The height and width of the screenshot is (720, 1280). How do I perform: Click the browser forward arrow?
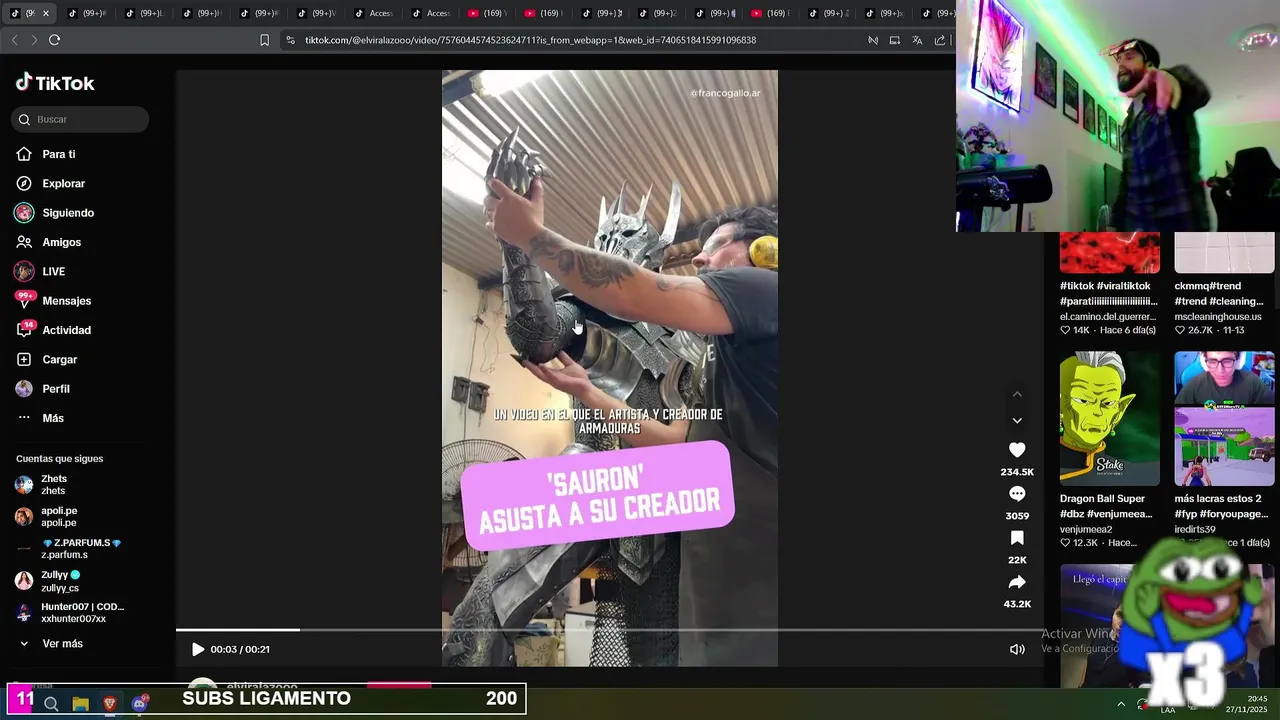pyautogui.click(x=34, y=40)
